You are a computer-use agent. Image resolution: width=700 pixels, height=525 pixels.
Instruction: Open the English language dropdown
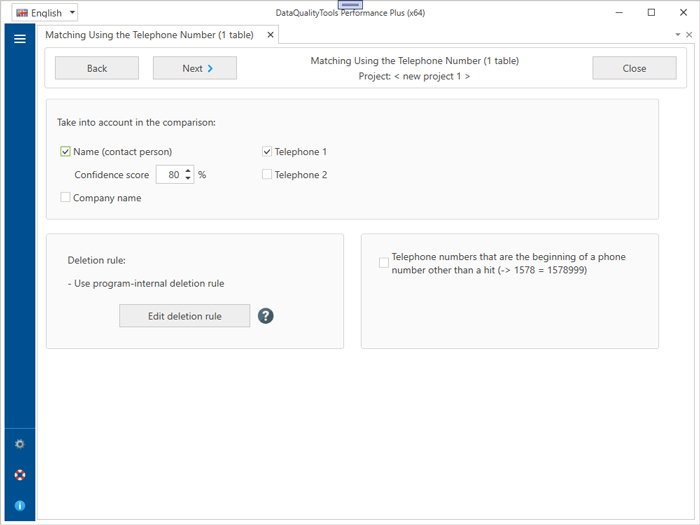45,13
